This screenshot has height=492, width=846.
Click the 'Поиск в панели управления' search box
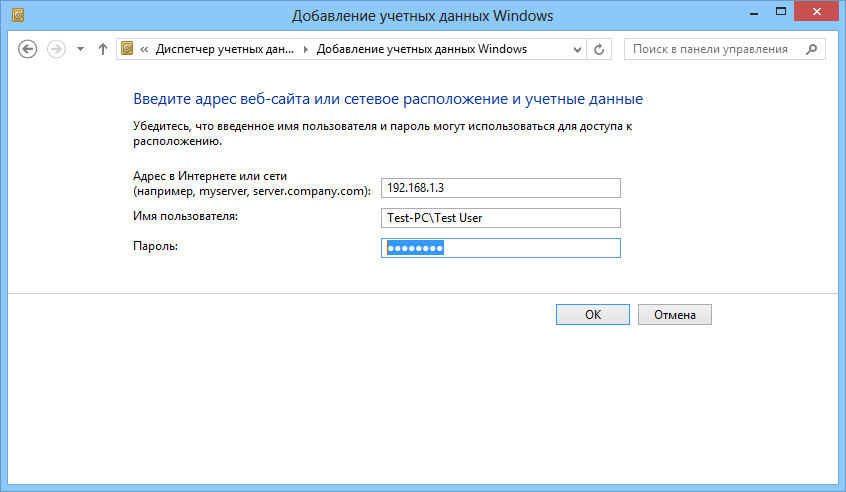710,49
